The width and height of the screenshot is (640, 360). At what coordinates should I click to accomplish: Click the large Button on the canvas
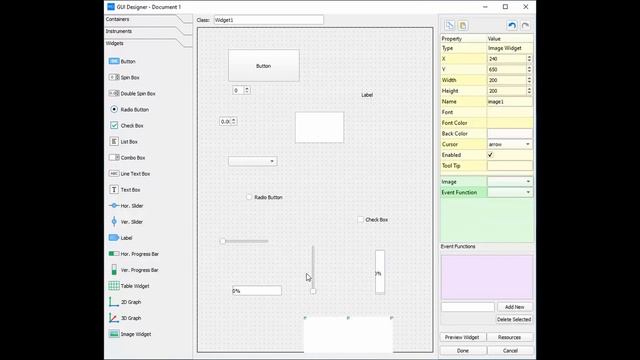(264, 66)
